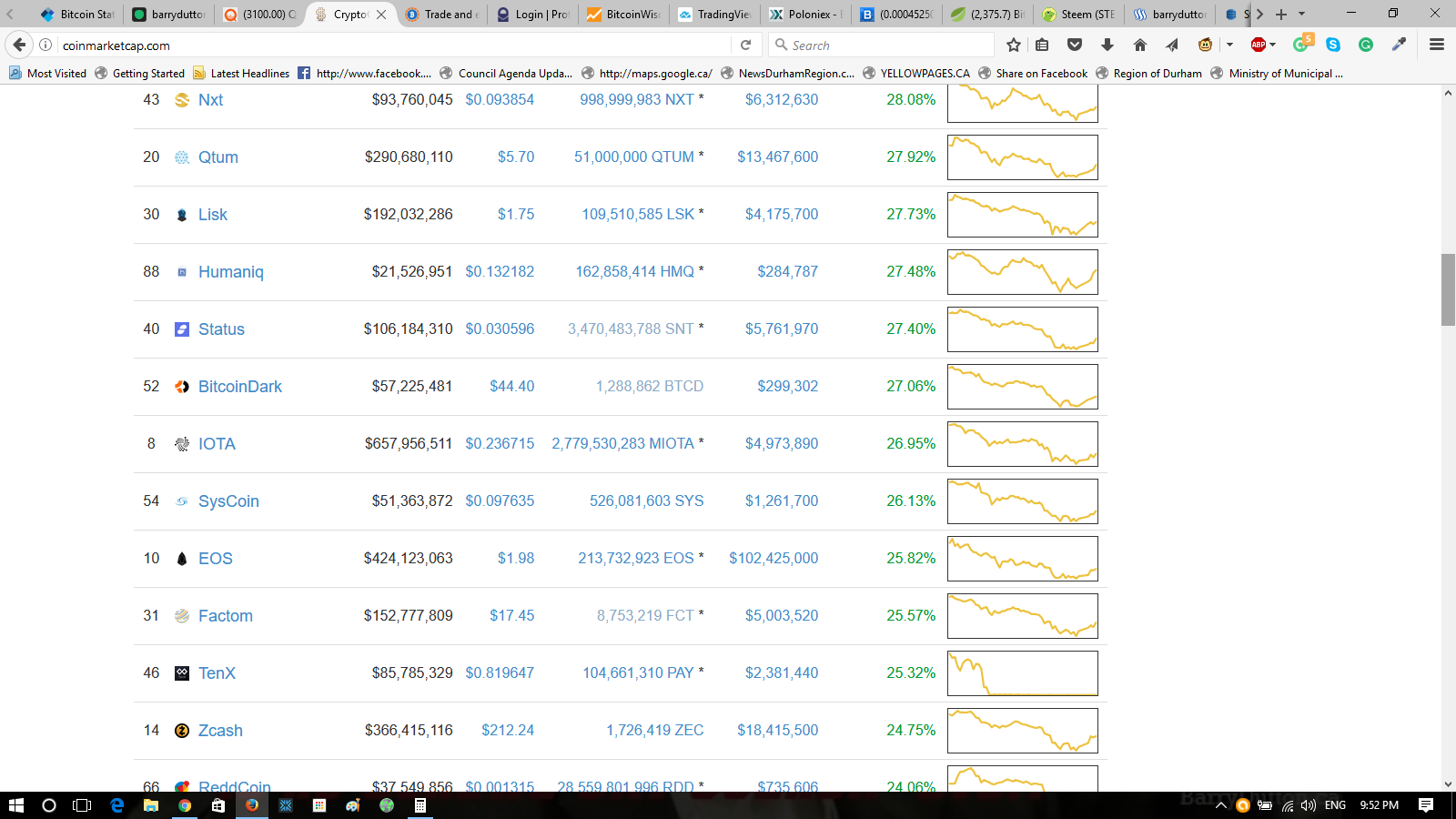Open the BitcoinDark coin link

(240, 387)
